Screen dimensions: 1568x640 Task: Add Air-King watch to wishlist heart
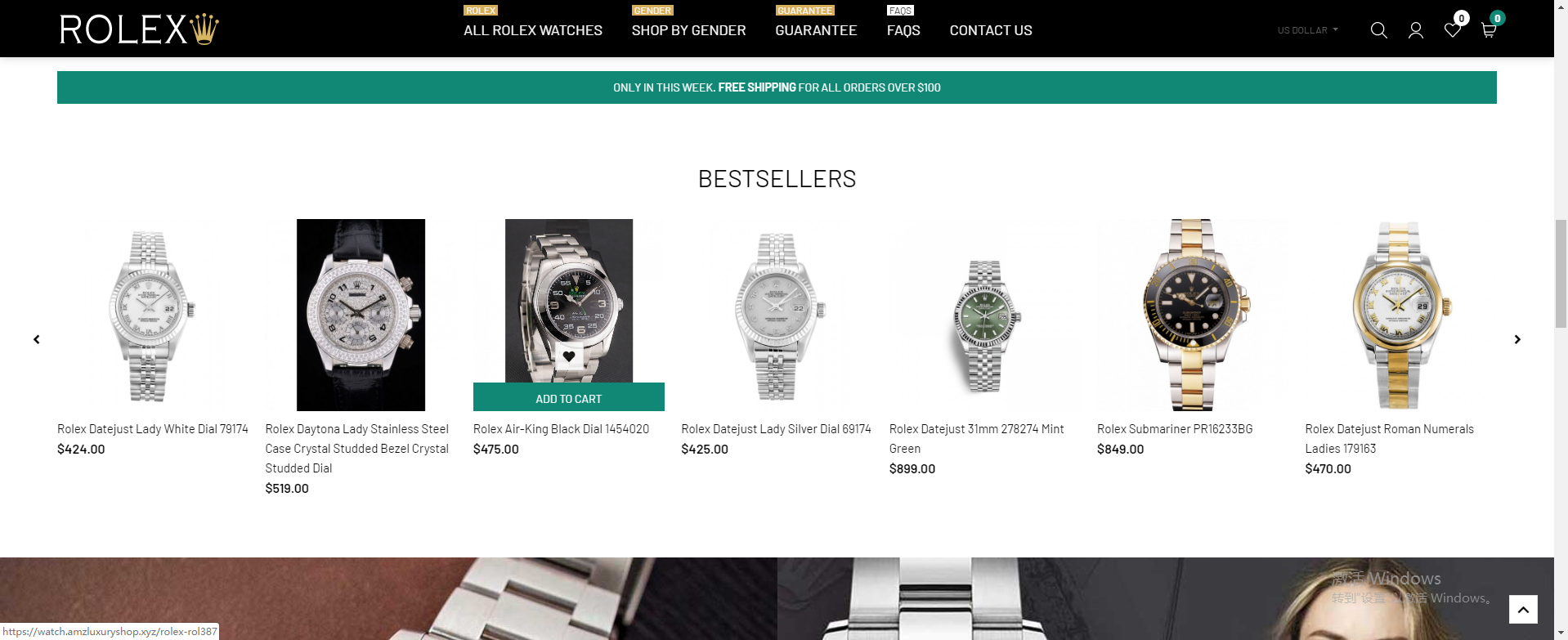[569, 356]
